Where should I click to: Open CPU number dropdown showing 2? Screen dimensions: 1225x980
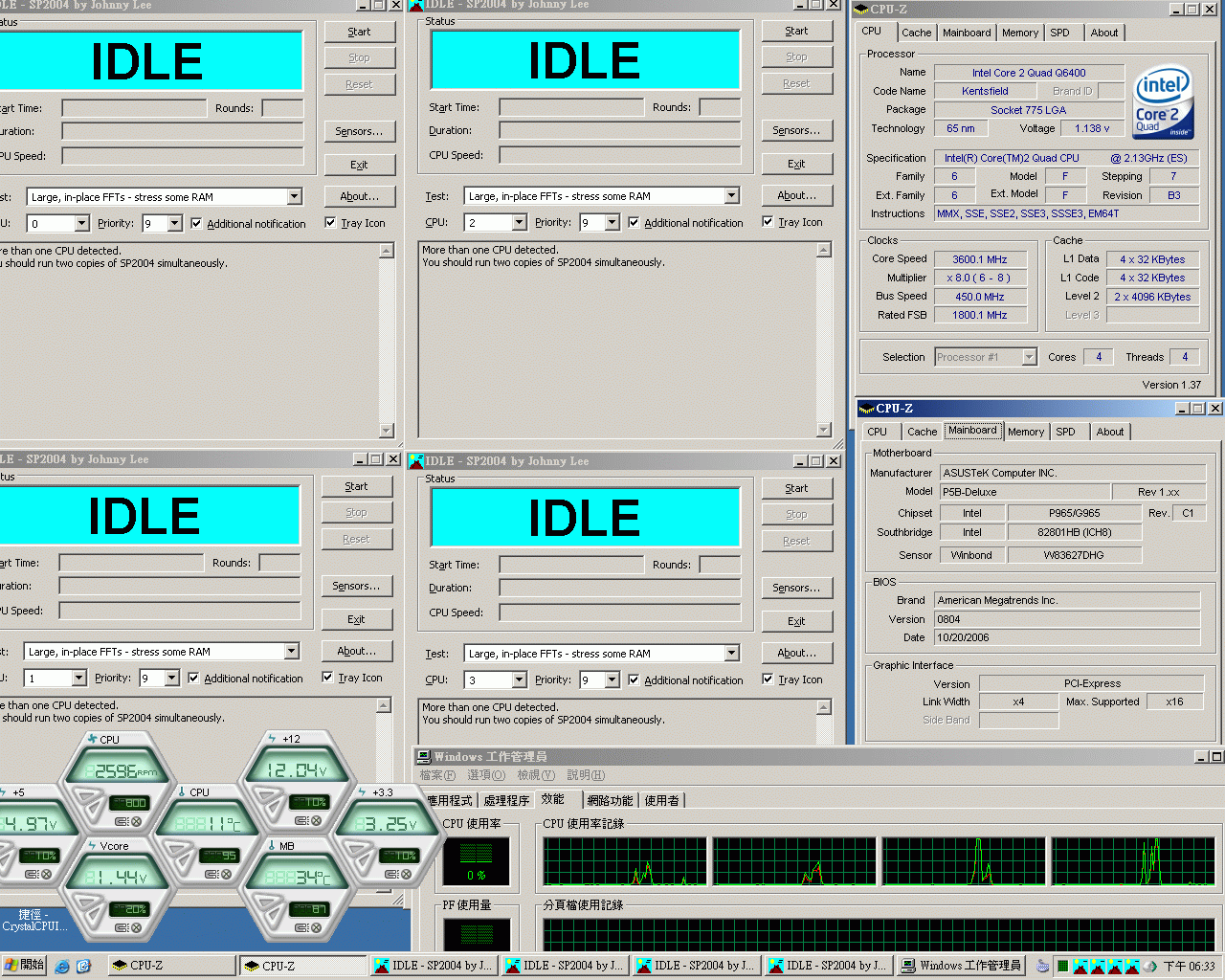click(519, 223)
